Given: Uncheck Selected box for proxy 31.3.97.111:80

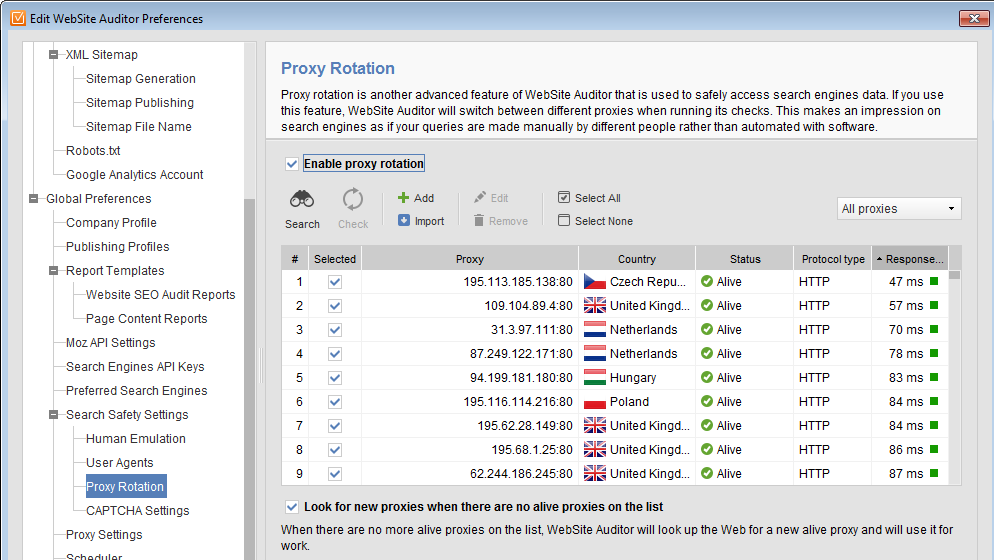Looking at the screenshot, I should [335, 330].
